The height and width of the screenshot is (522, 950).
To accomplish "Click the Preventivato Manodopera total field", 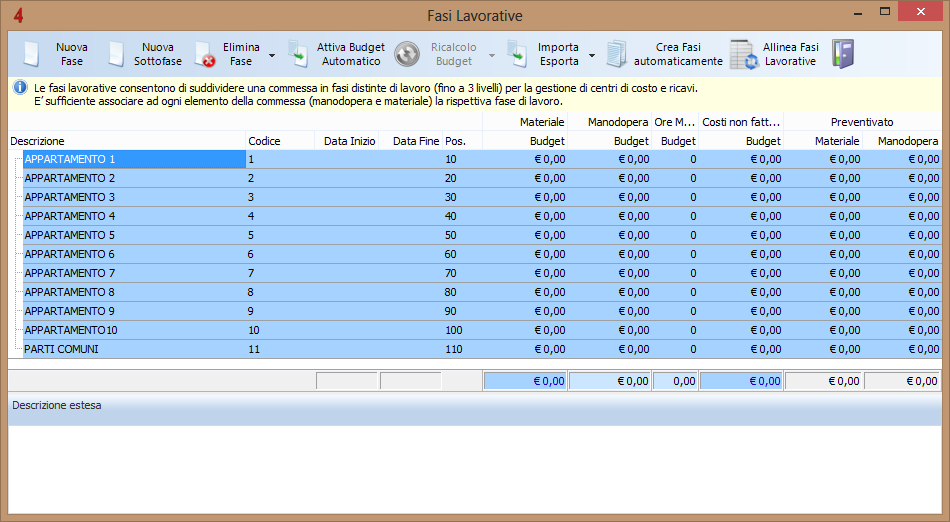I will 902,381.
